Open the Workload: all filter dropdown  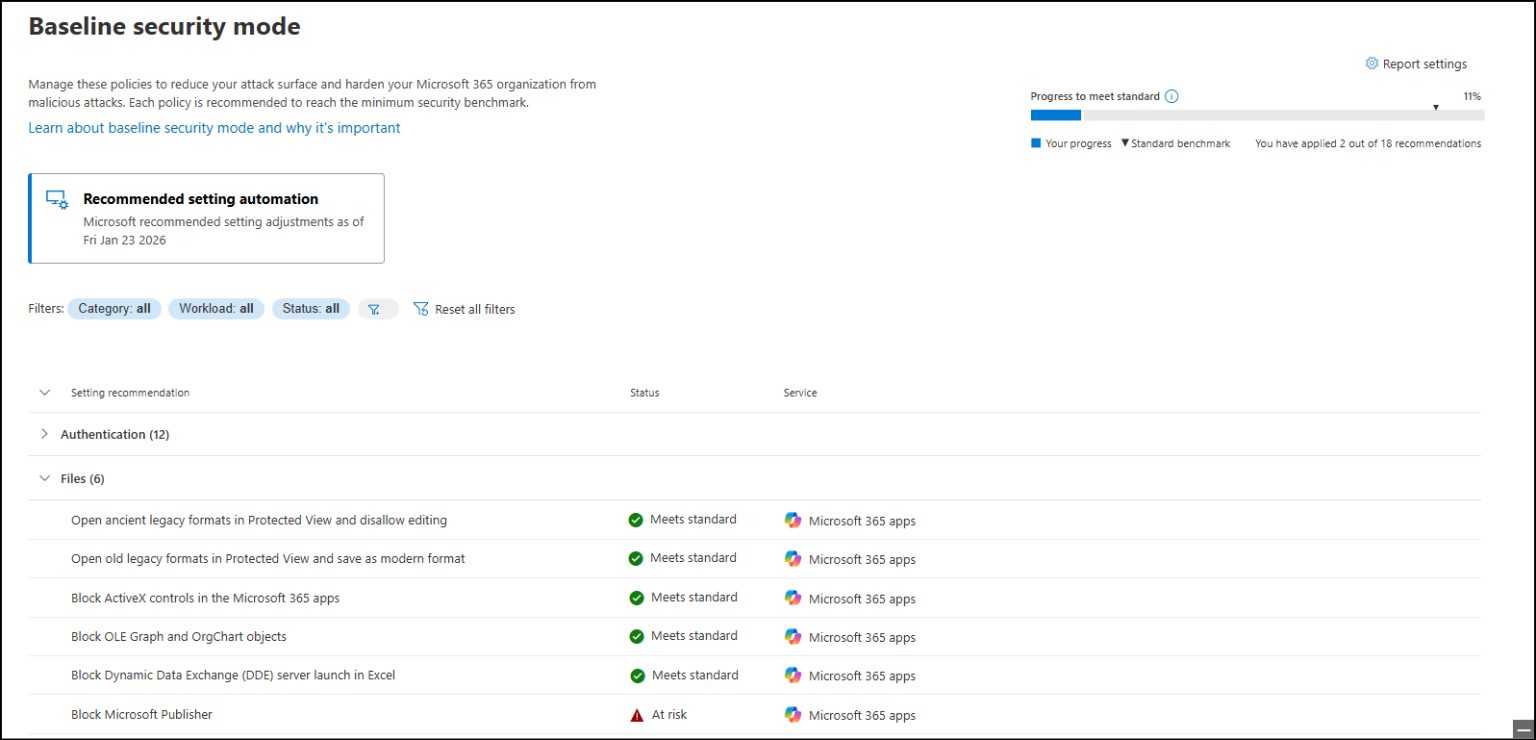[216, 308]
